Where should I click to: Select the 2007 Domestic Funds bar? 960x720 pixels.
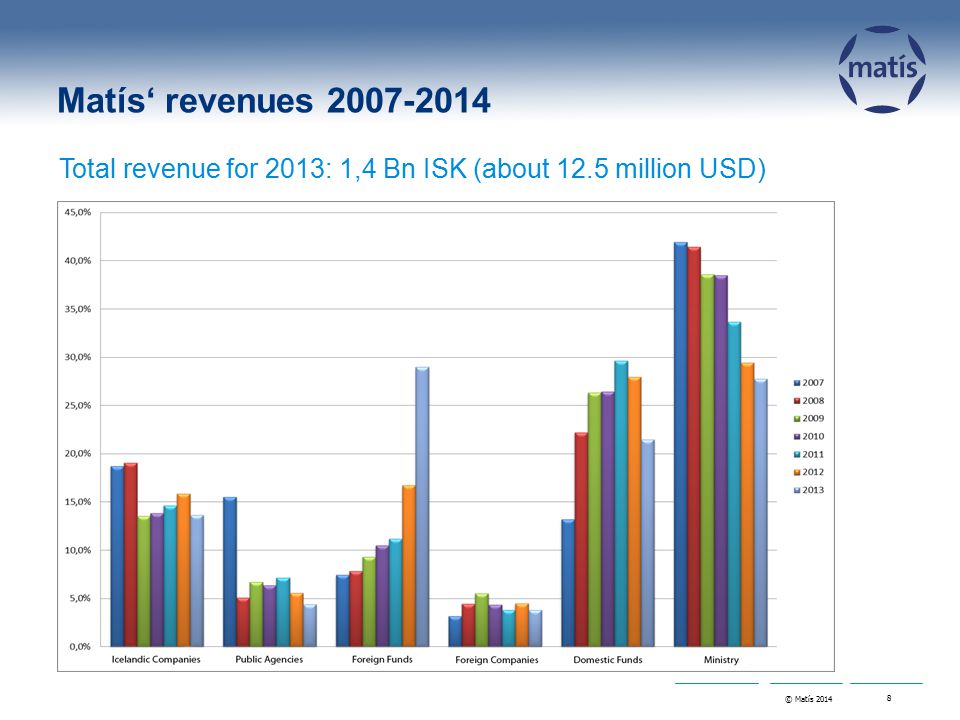(x=568, y=583)
